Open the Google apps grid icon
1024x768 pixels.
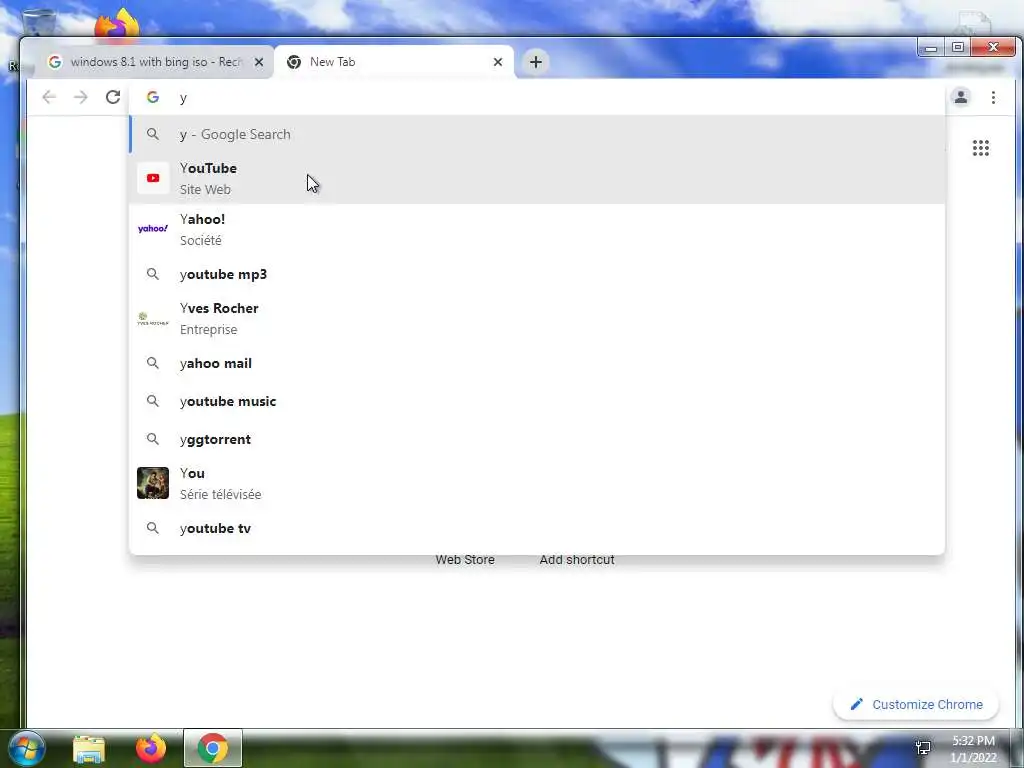(x=980, y=148)
